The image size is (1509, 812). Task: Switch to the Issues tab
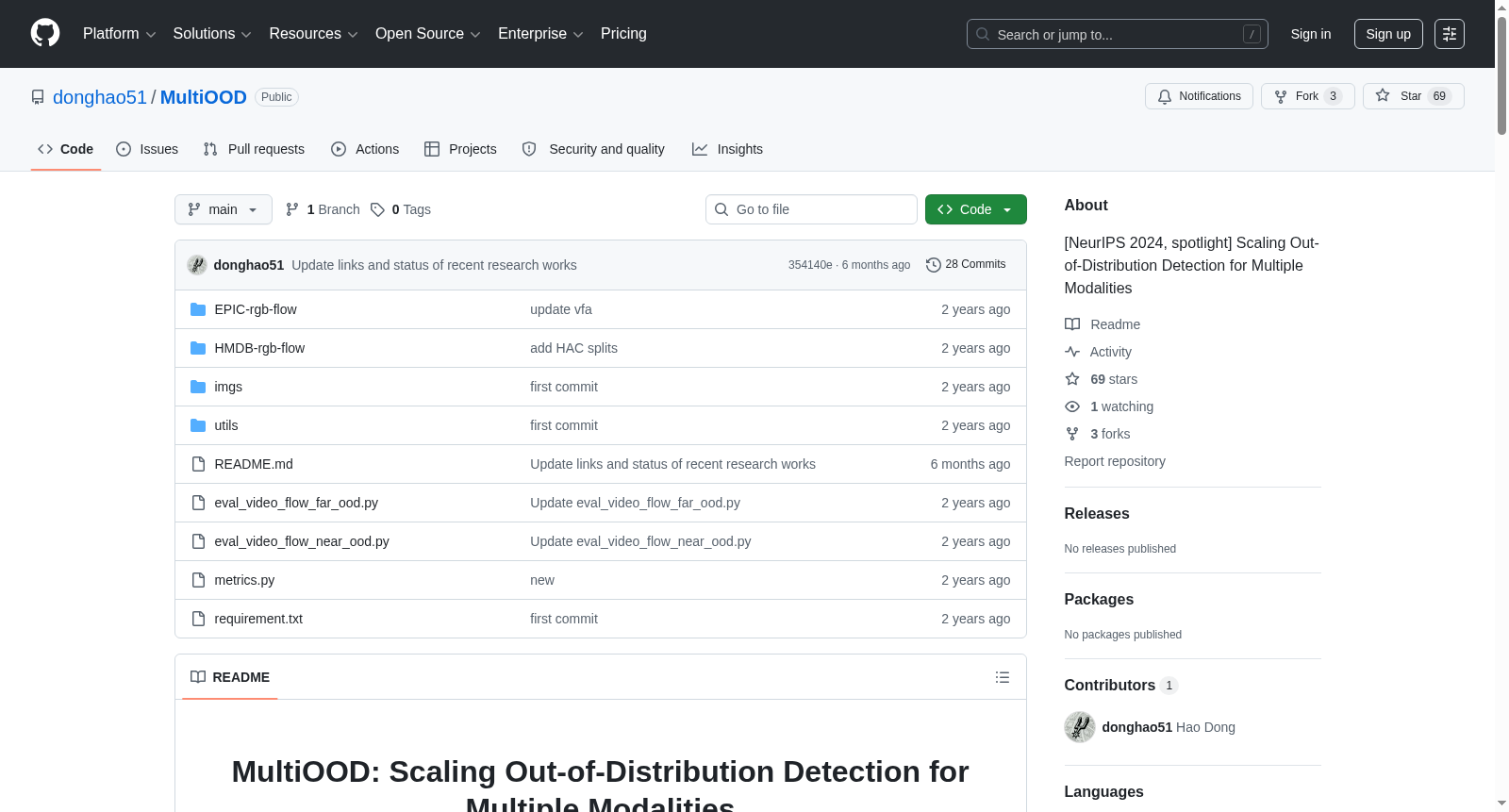(147, 149)
